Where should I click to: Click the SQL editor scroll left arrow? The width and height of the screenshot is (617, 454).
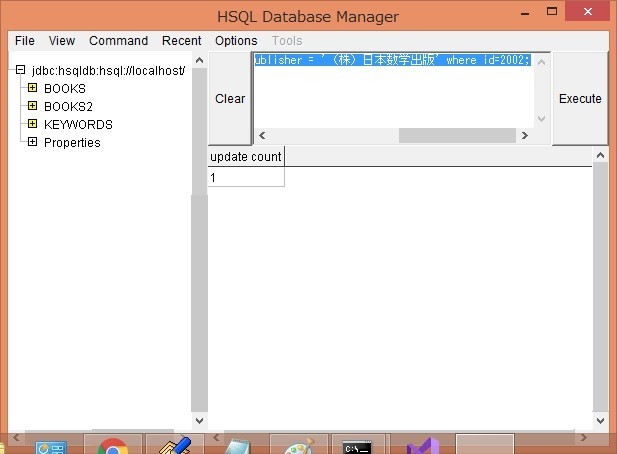click(262, 135)
